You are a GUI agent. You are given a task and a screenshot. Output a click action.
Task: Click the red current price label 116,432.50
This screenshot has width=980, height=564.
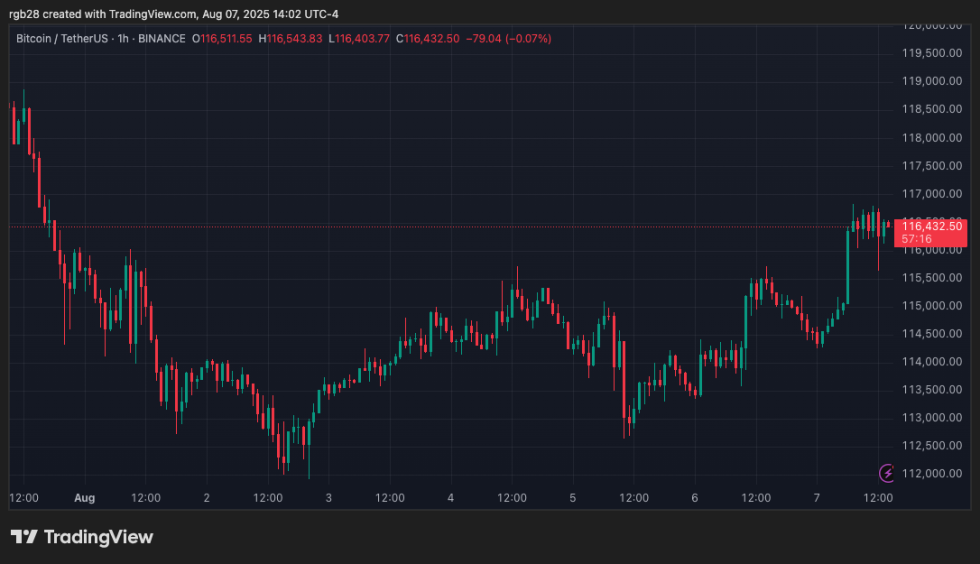click(931, 227)
